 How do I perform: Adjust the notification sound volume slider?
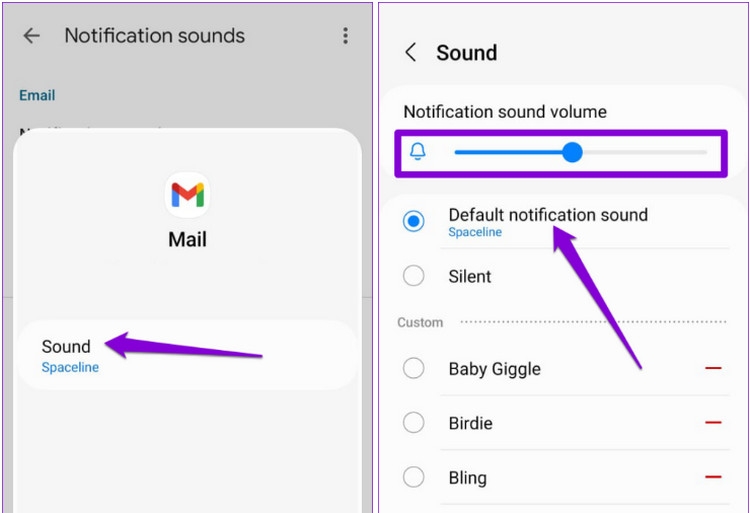click(581, 153)
